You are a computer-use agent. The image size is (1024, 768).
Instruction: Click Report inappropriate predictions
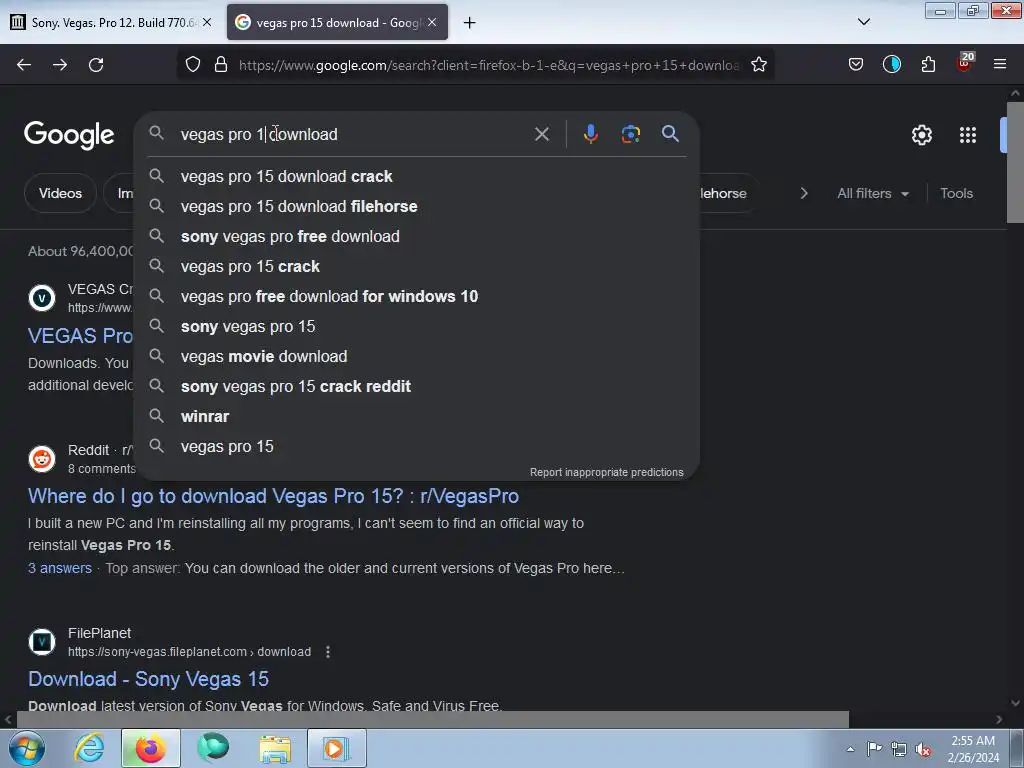point(607,472)
